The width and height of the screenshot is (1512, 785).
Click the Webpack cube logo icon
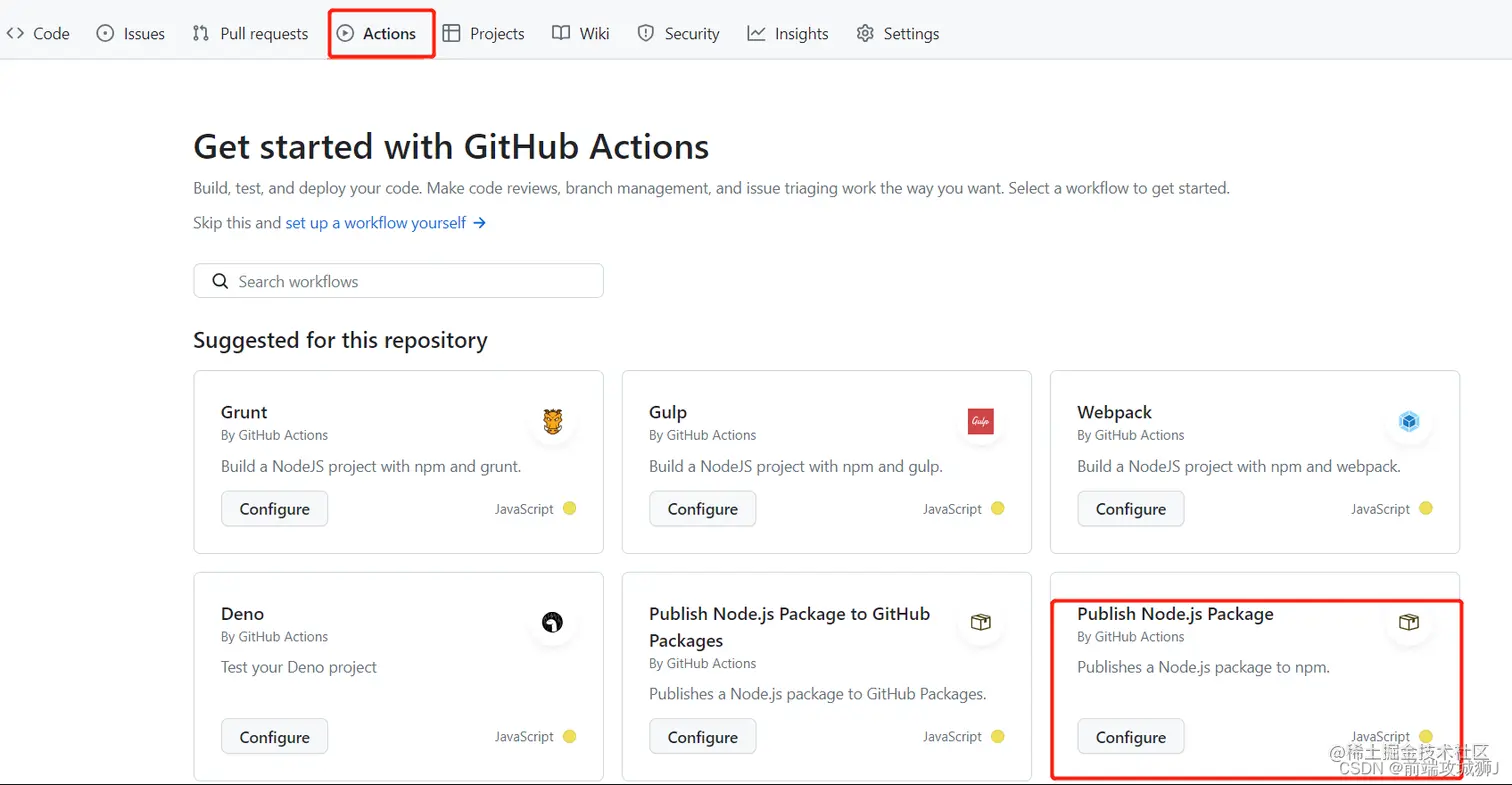(x=1409, y=422)
